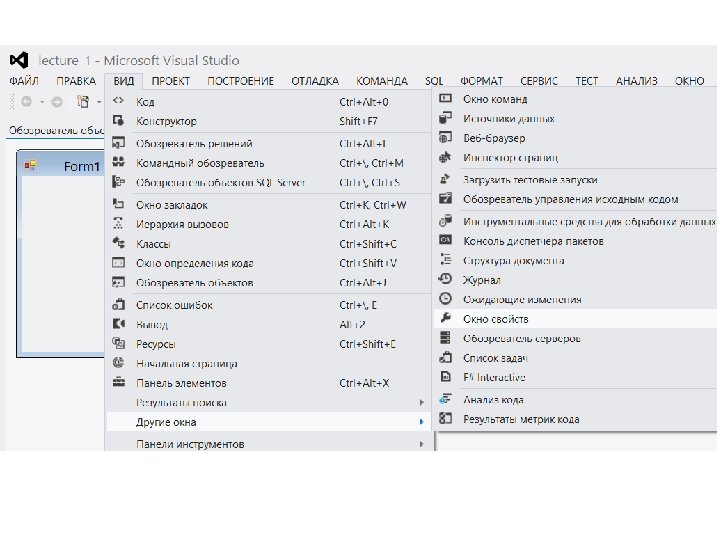Click the Form1 title bar
This screenshot has width=720, height=540.
(61, 166)
